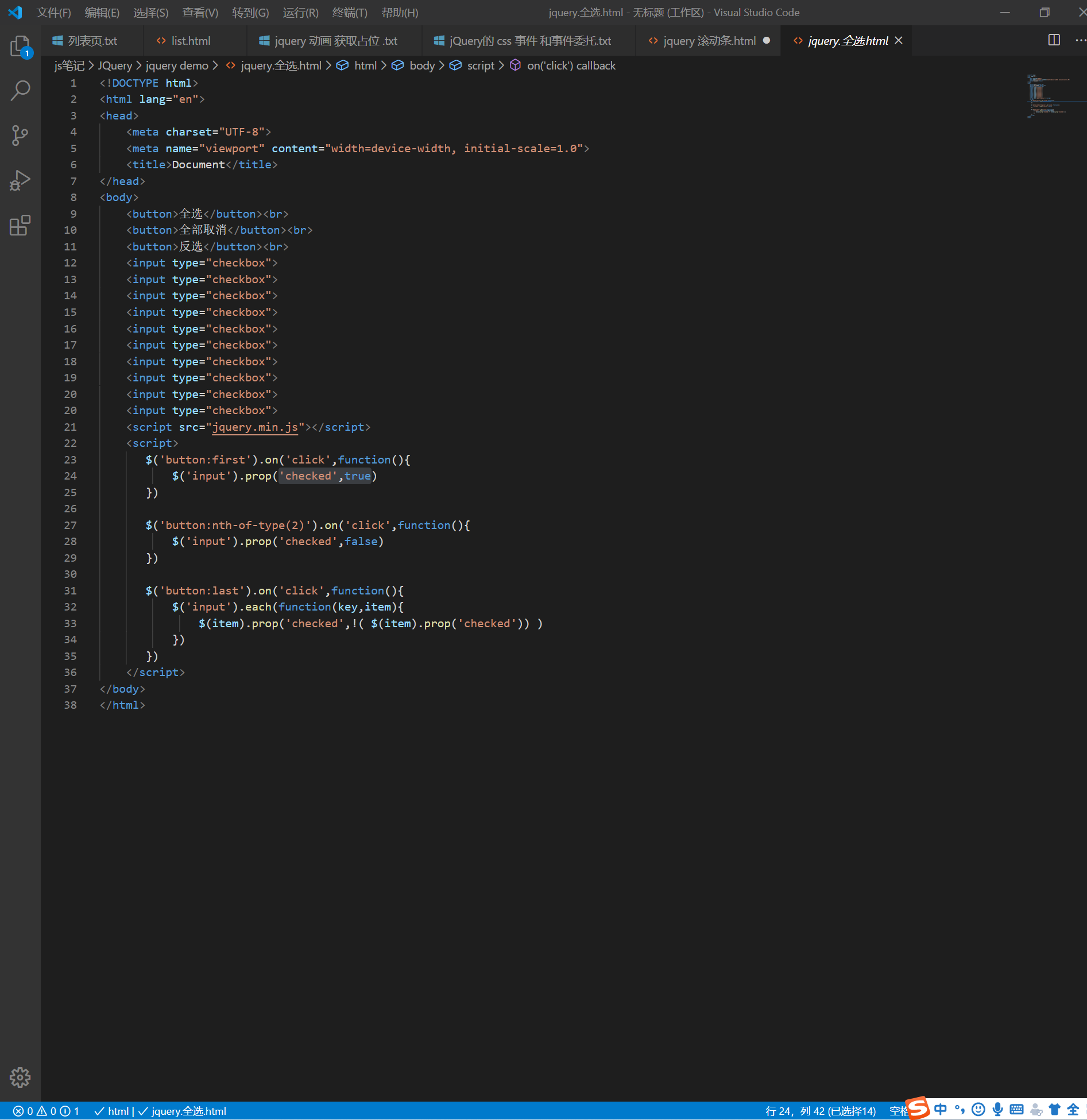Open the Explorer view in activity bar
The image size is (1087, 1120).
[20, 46]
